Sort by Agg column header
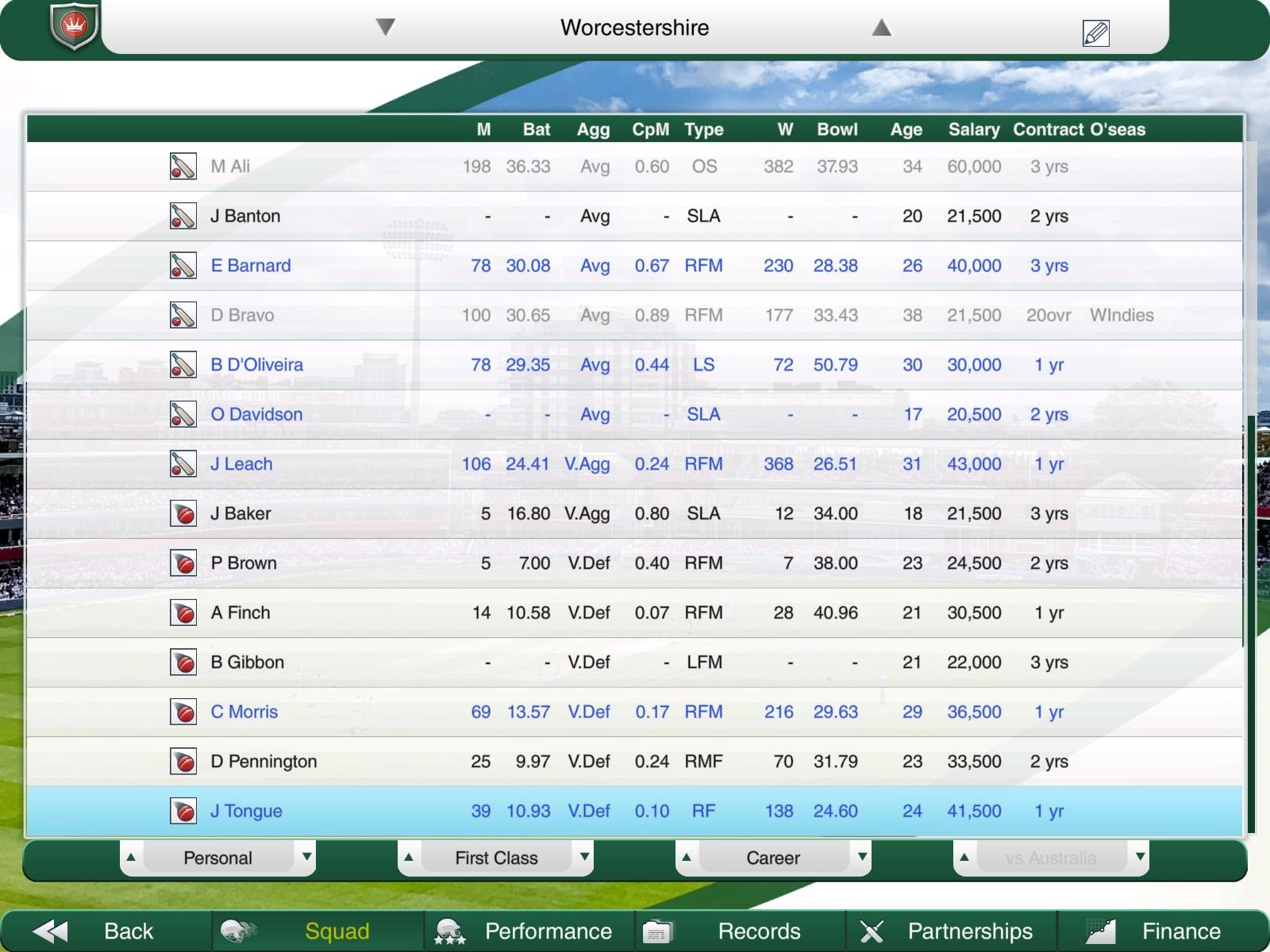This screenshot has width=1270, height=952. click(x=593, y=129)
